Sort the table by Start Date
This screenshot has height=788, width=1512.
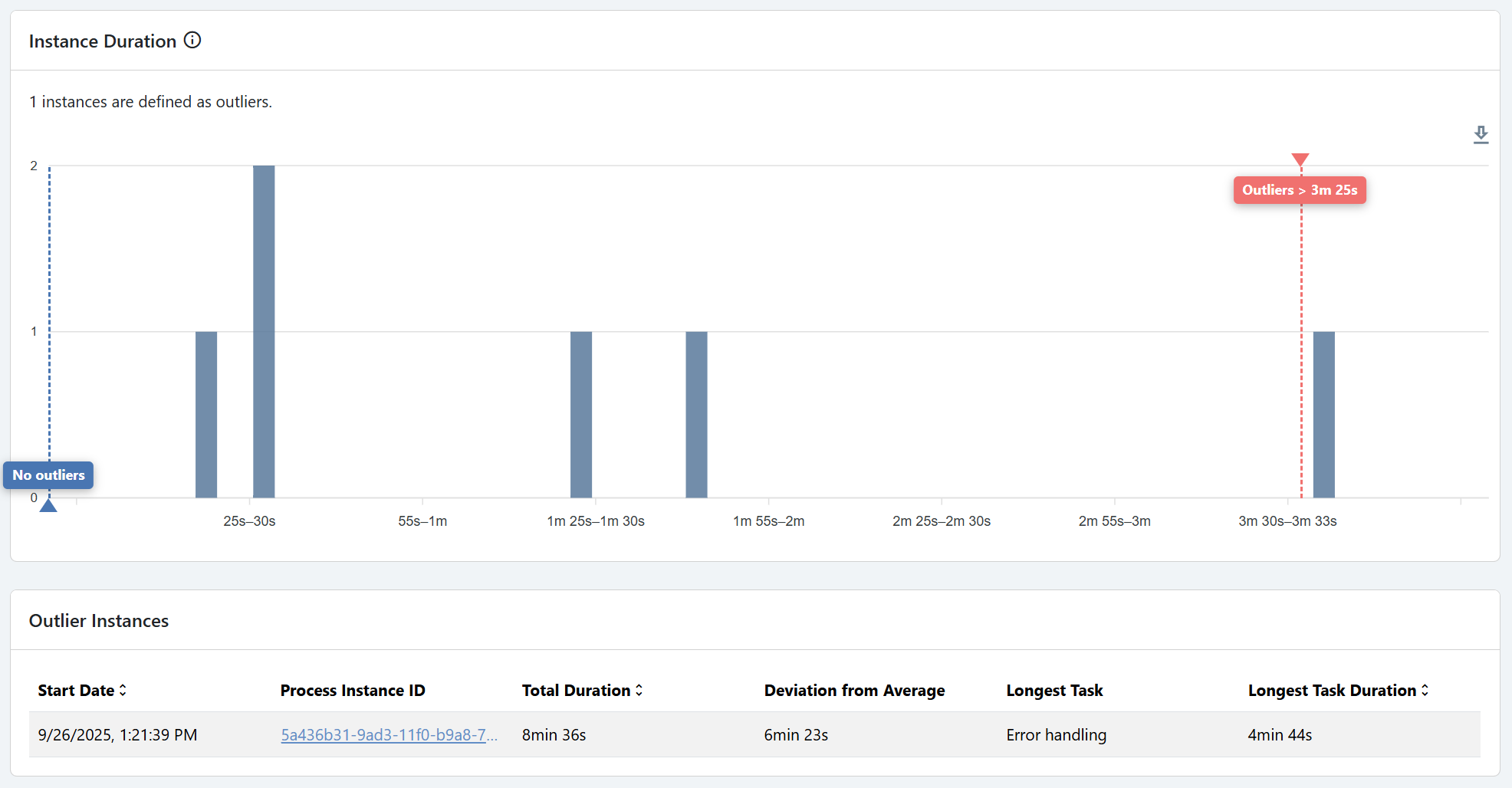[x=123, y=691]
